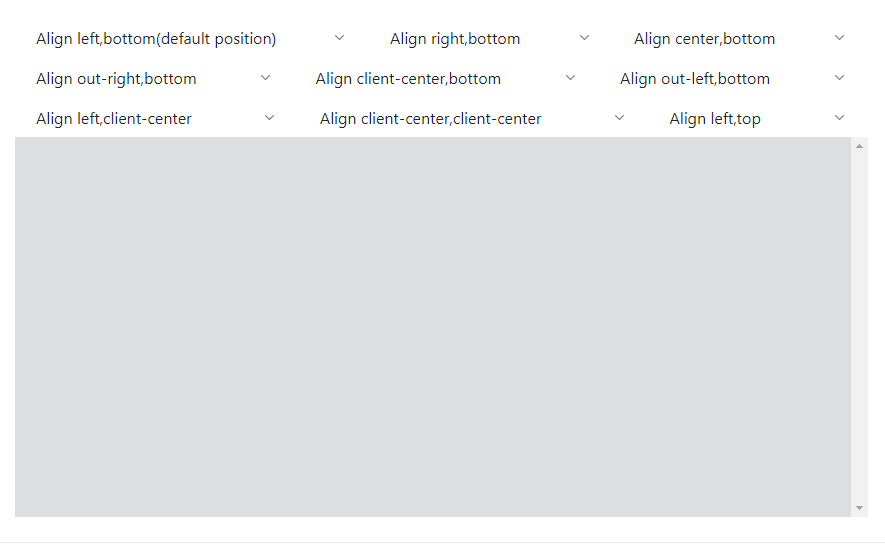Select the Align out-left,bottom text

coord(694,79)
